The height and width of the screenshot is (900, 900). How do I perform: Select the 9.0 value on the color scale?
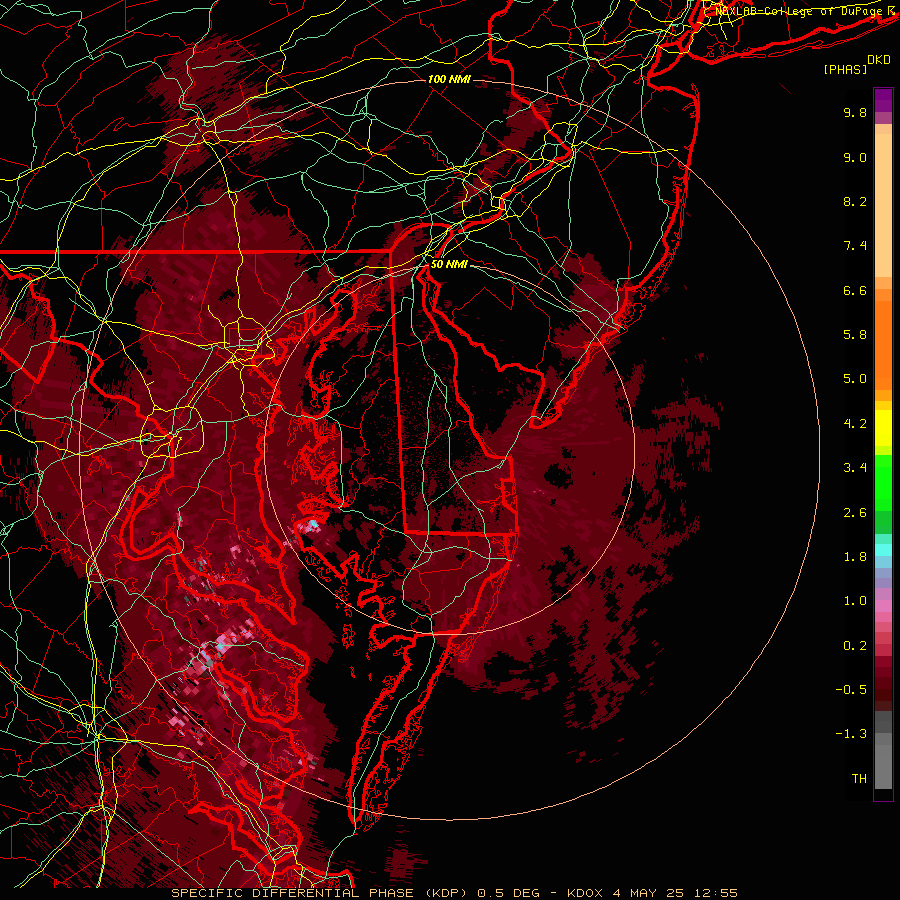pyautogui.click(x=855, y=157)
